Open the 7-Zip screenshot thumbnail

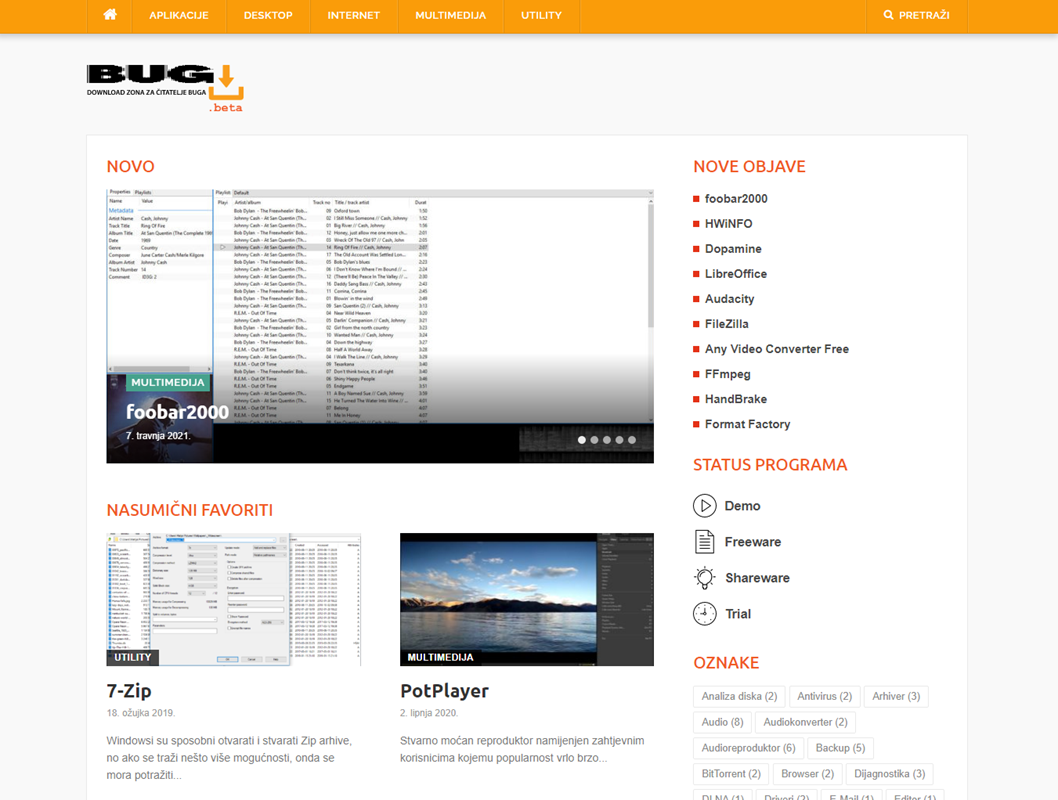(233, 600)
